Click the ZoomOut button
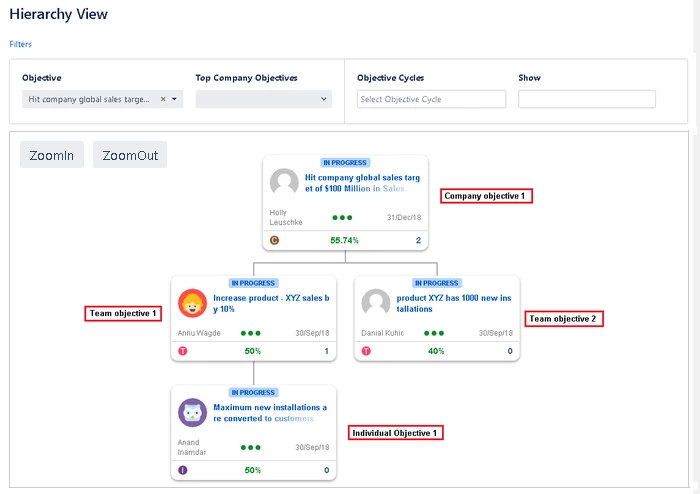Image resolution: width=700 pixels, height=494 pixels. 130,155
